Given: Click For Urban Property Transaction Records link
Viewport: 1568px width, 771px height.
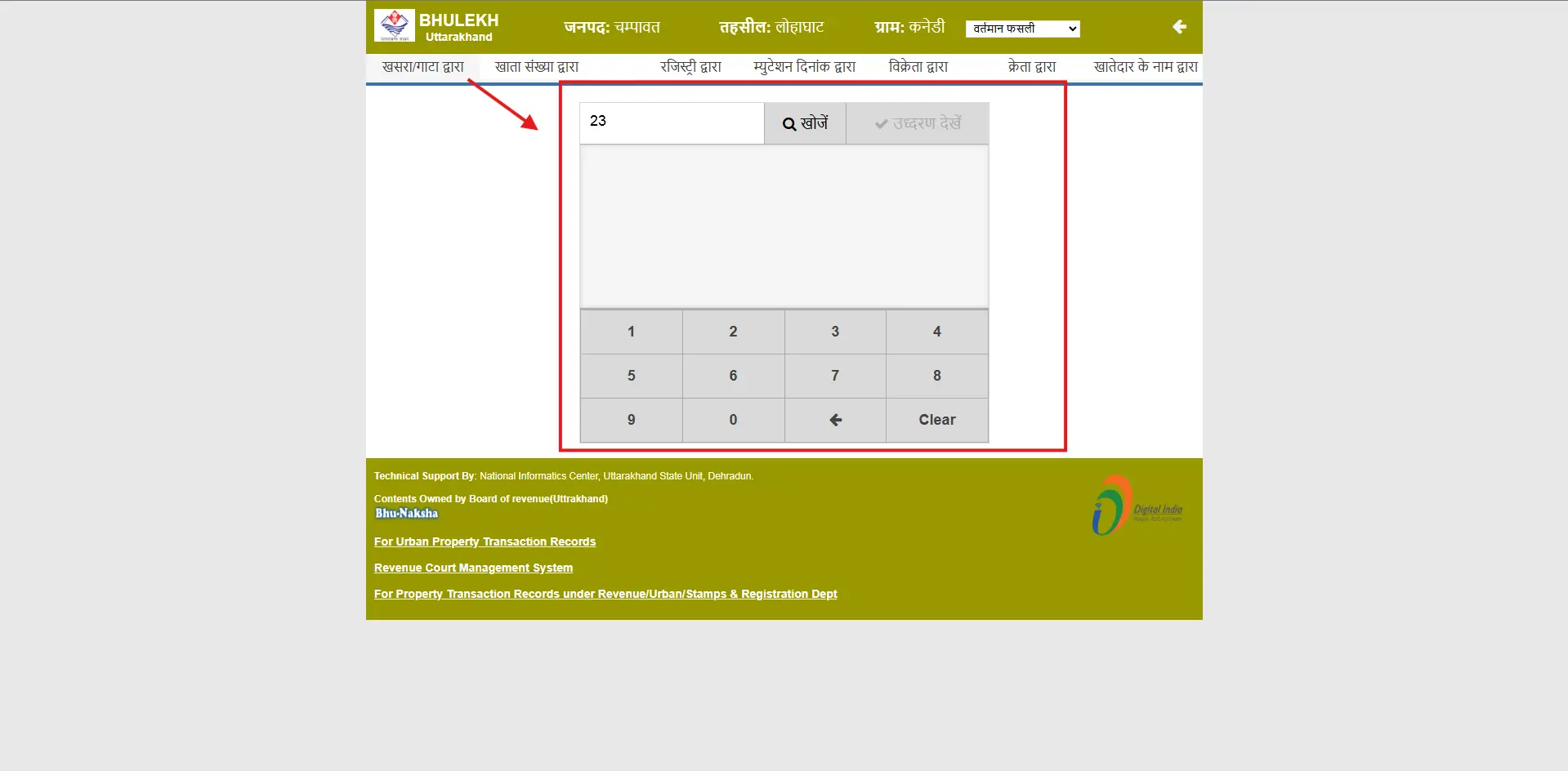Looking at the screenshot, I should [485, 541].
